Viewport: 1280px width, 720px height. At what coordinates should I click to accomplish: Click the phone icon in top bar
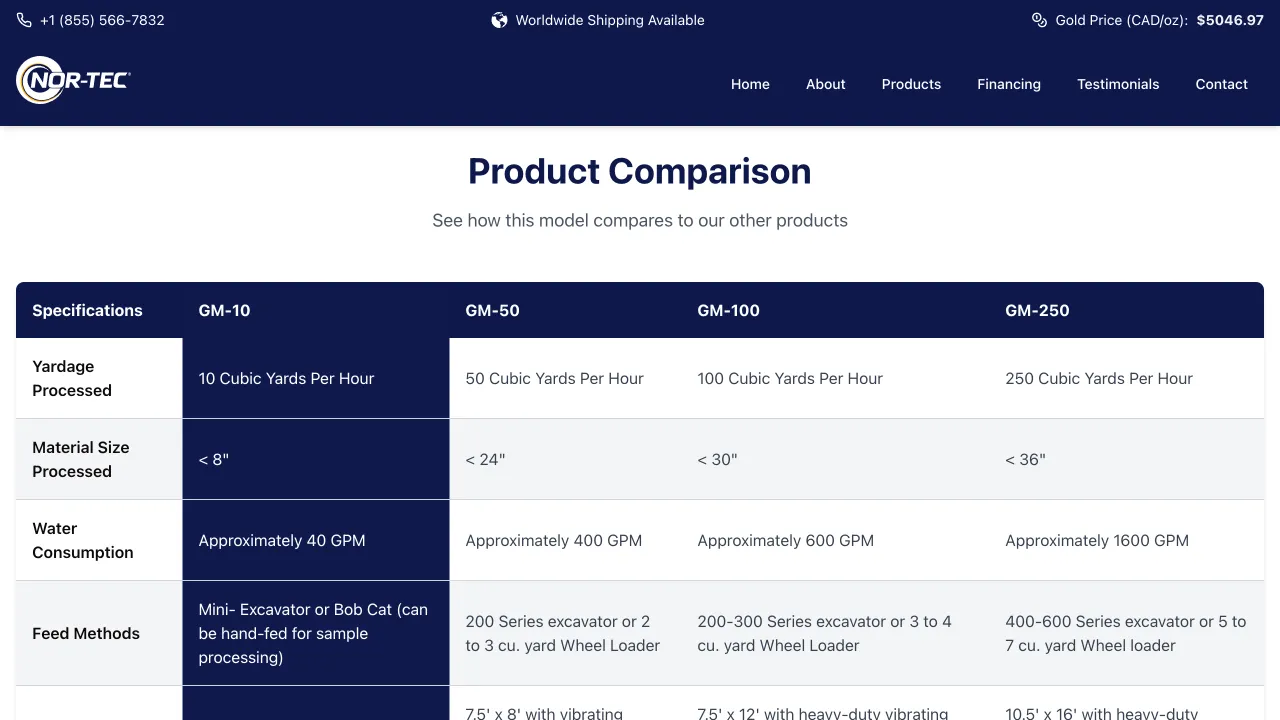[x=24, y=20]
